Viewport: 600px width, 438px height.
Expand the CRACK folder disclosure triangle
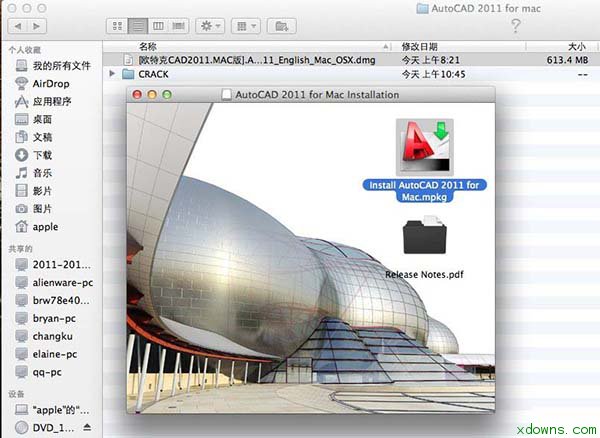click(112, 73)
